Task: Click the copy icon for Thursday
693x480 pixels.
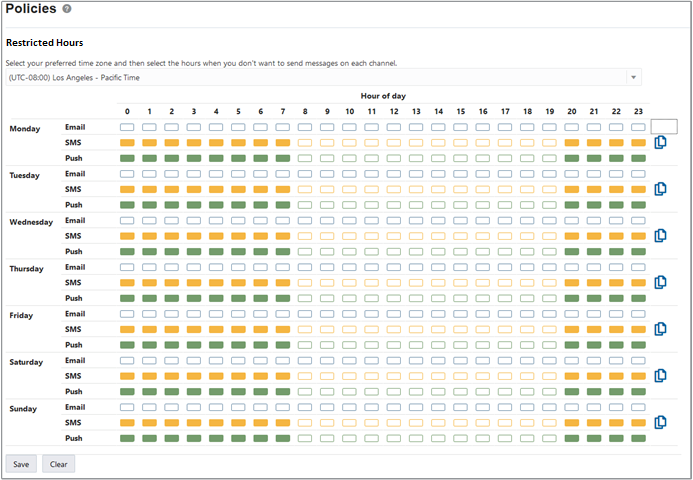Action: tap(660, 282)
